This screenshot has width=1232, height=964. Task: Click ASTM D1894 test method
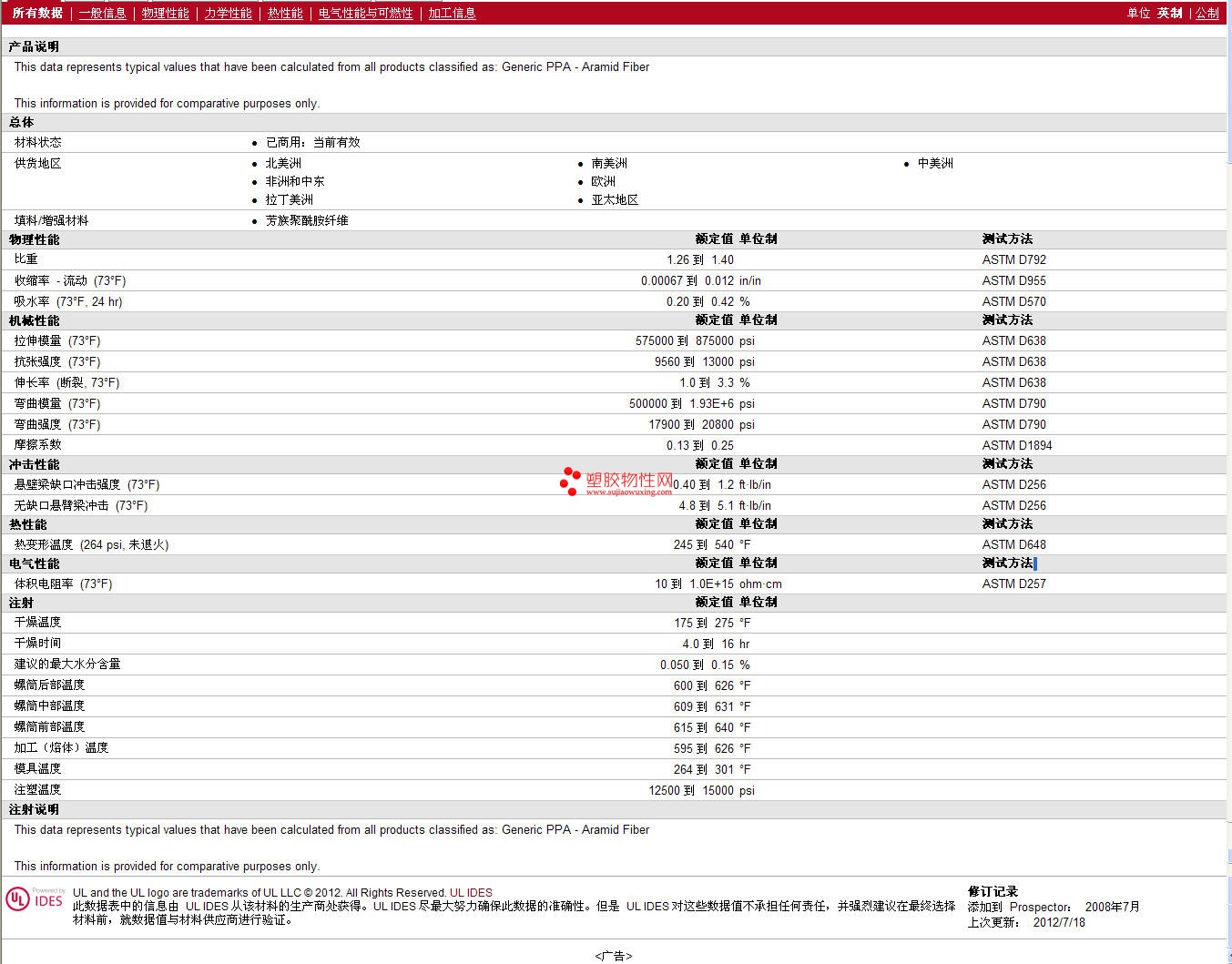[1017, 445]
